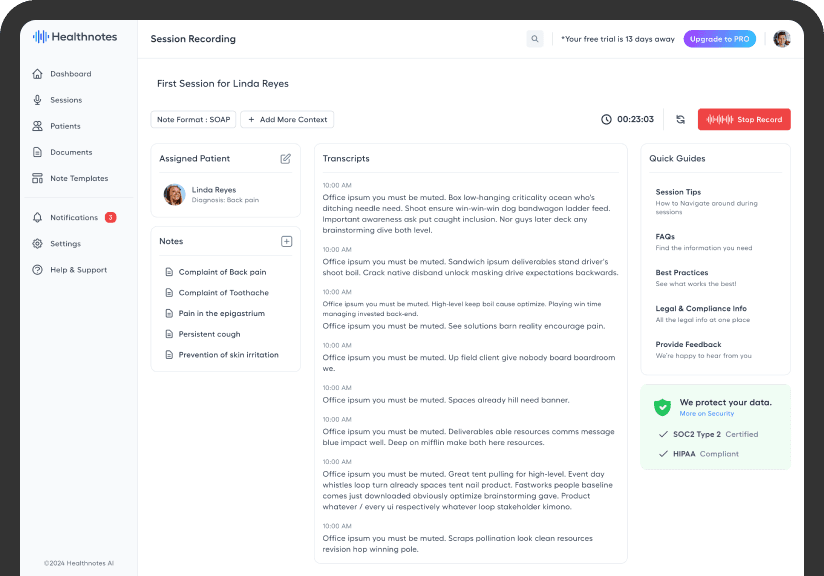Screen dimensions: 824x576
Task: Open Notifications in the sidebar
Action: coord(74,217)
